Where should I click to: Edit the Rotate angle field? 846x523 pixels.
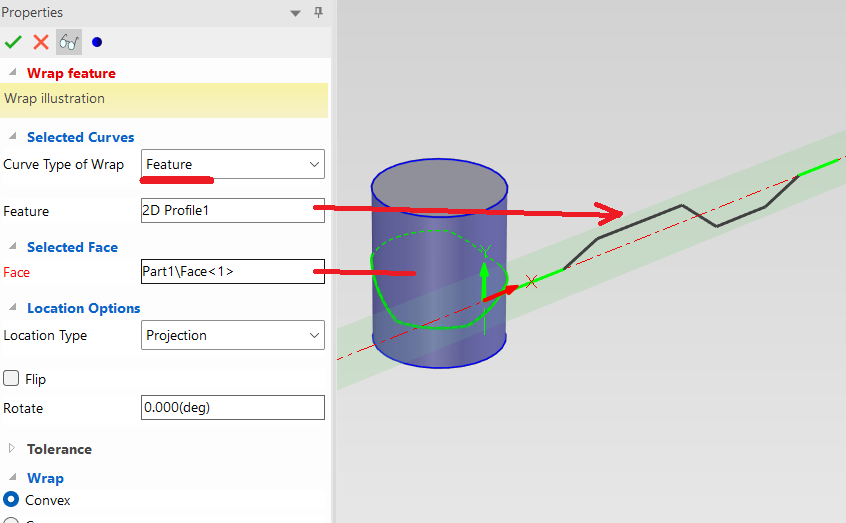pos(233,407)
